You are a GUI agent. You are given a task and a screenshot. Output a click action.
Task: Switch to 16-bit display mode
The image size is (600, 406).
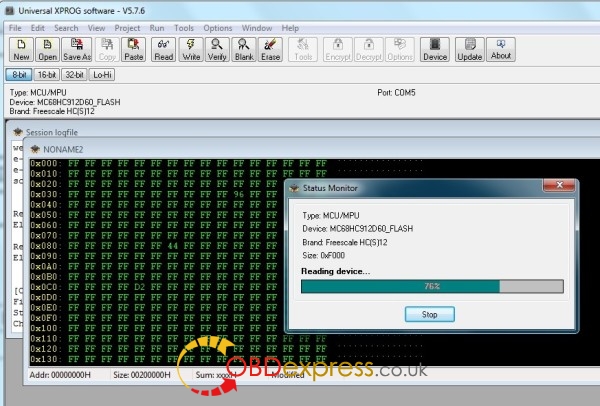(47, 74)
